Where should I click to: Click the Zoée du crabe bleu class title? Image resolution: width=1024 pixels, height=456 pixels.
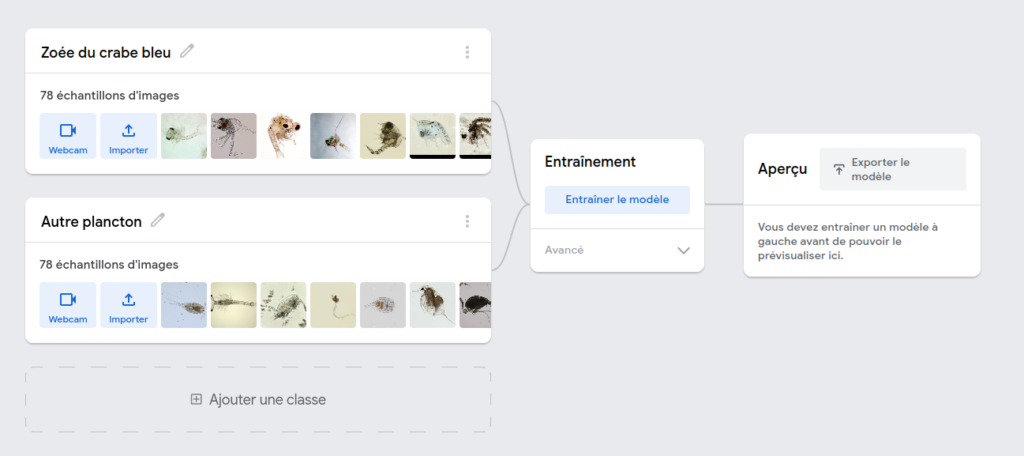click(x=106, y=52)
